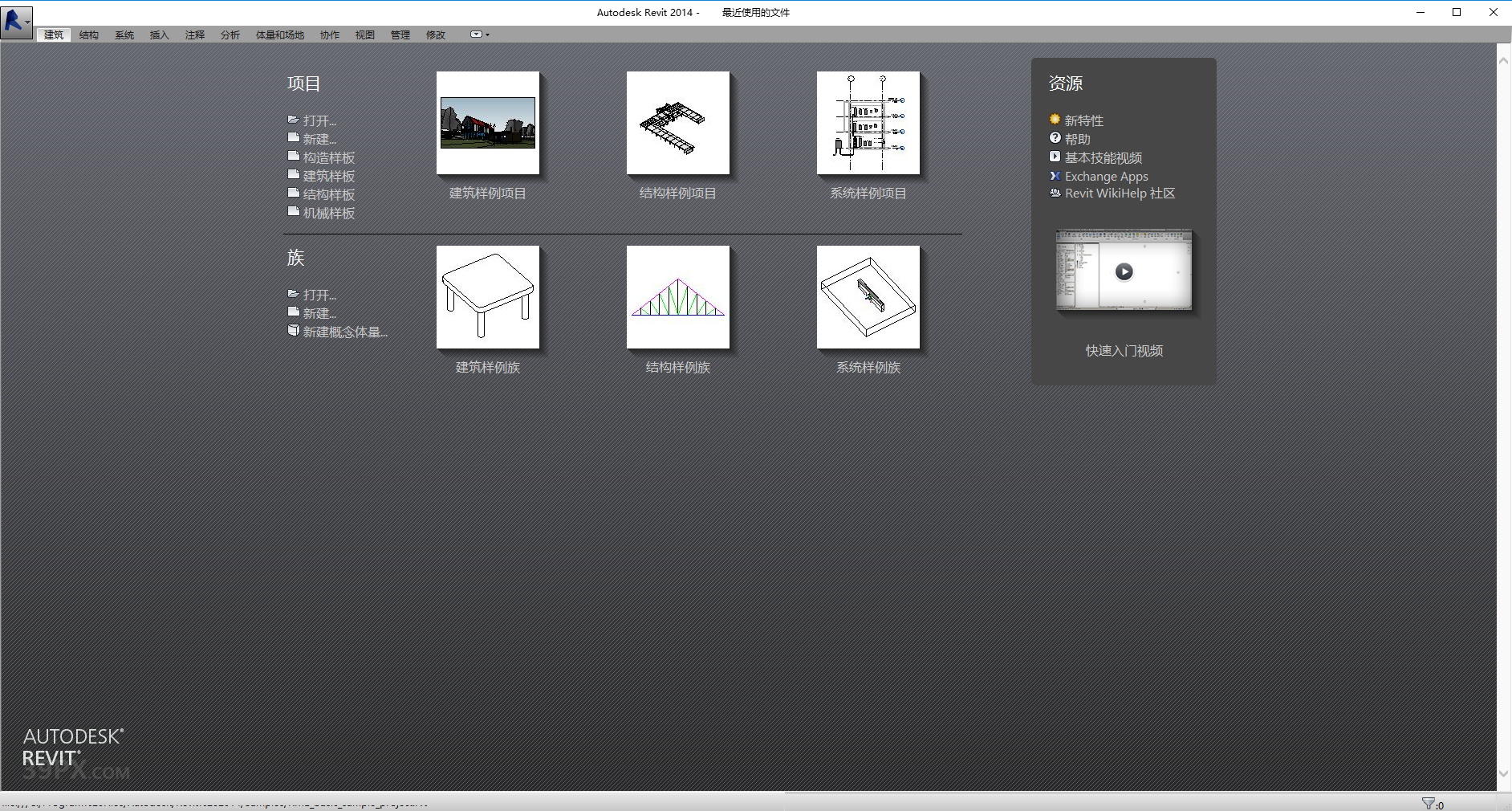Switch to the 管理 ribbon tab
This screenshot has height=811, width=1512.
(400, 35)
